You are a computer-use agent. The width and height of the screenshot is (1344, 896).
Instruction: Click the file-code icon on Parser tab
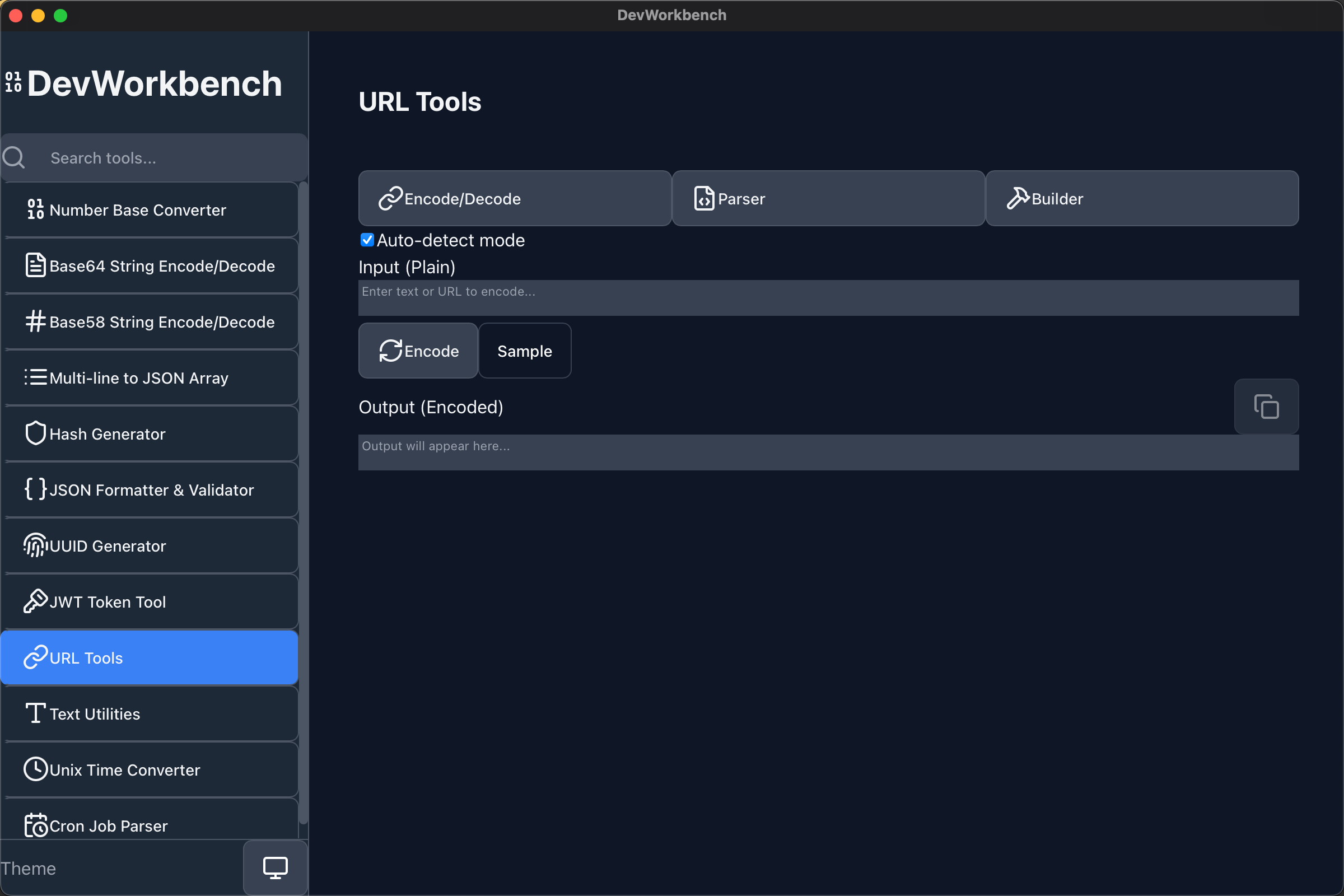coord(704,198)
